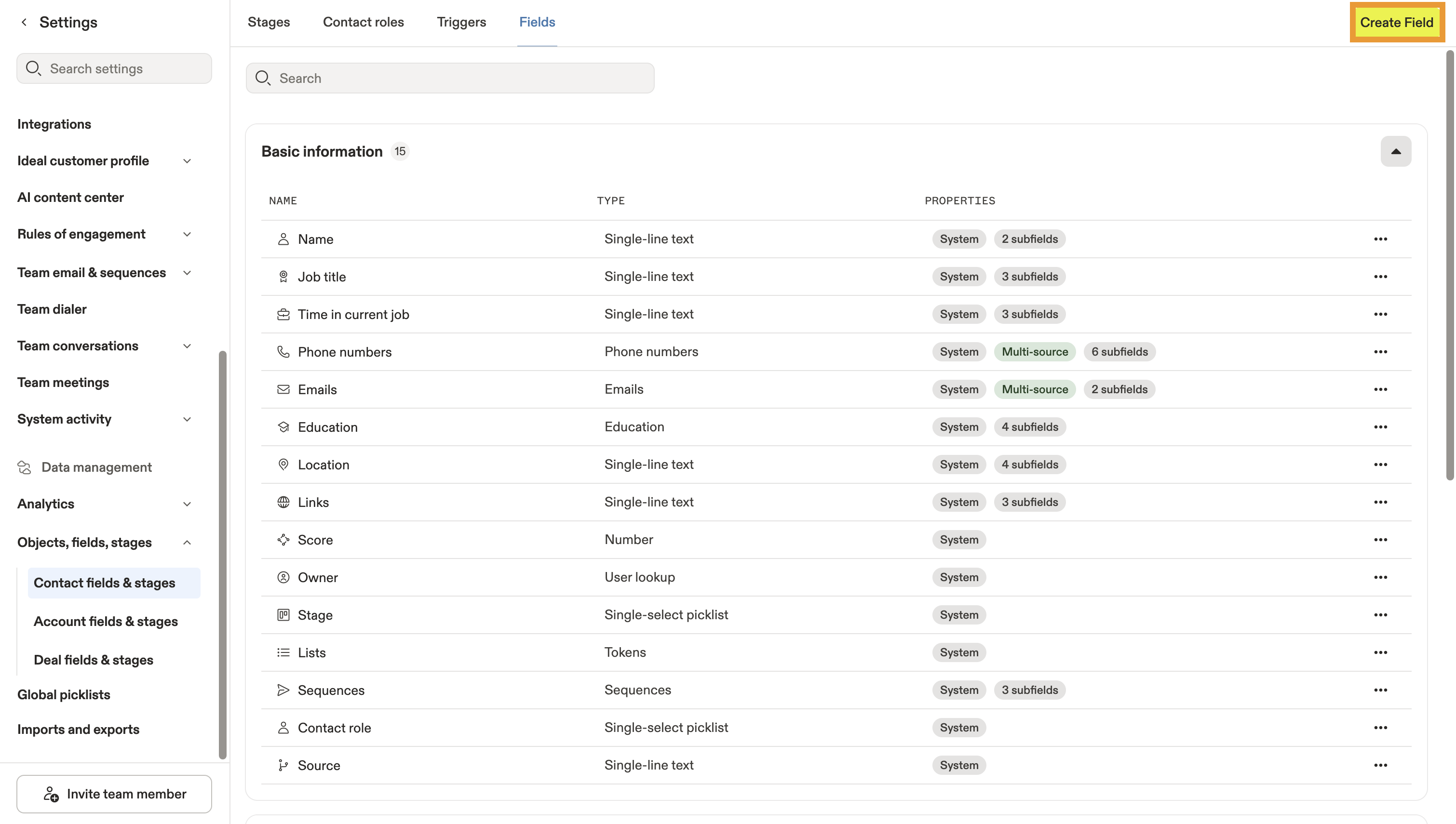1456x824 pixels.
Task: Click the map pin icon for Location
Action: click(x=283, y=464)
